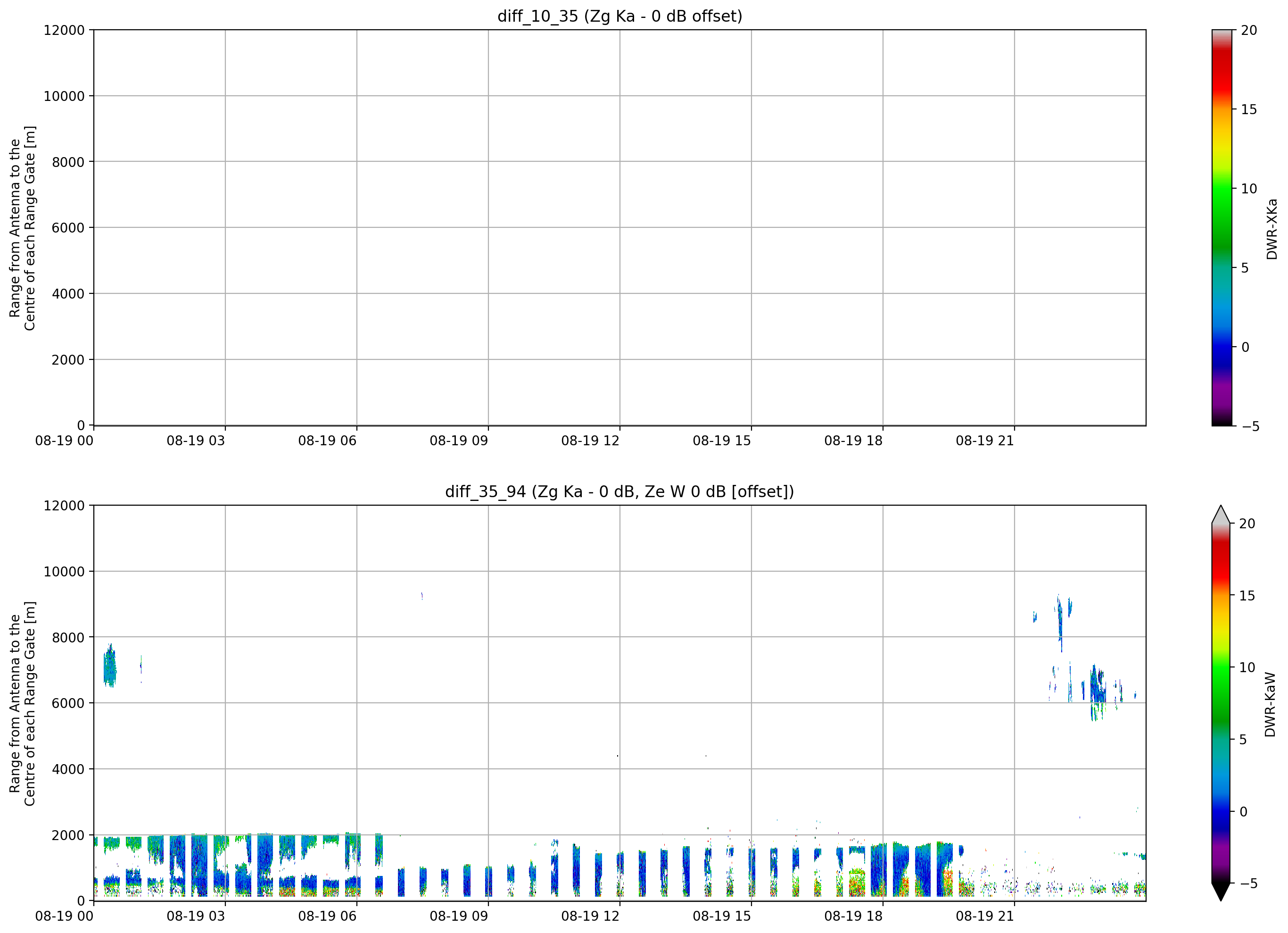Click the y-axis range label of diff_35_94 plot
The width and height of the screenshot is (1288, 933).
pyautogui.click(x=22, y=703)
